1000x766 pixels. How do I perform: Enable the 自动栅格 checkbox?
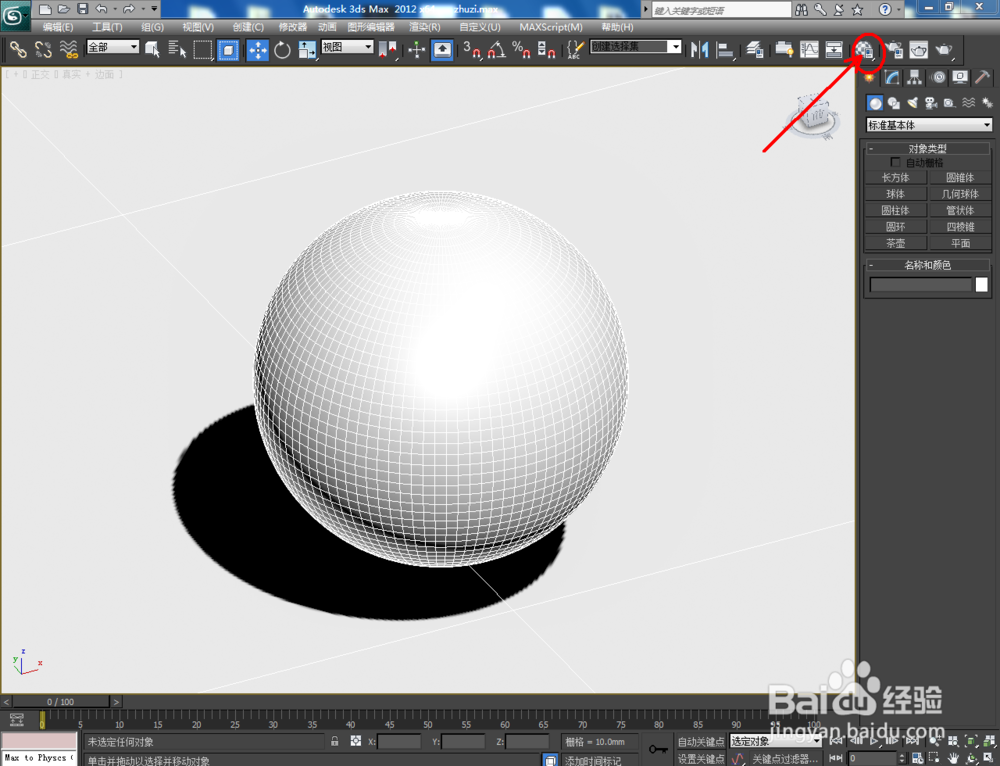tap(896, 162)
